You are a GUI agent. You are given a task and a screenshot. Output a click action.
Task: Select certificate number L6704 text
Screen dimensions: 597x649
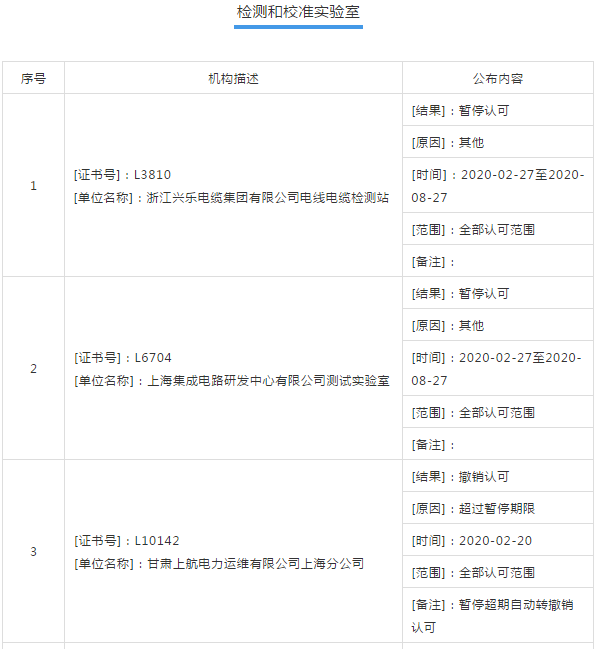153,358
